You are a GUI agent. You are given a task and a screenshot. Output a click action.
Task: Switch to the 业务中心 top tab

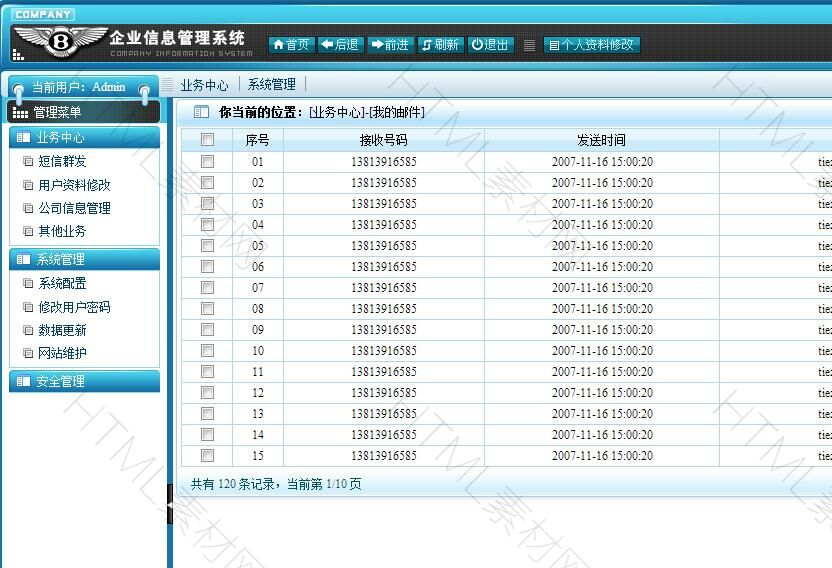coord(204,85)
